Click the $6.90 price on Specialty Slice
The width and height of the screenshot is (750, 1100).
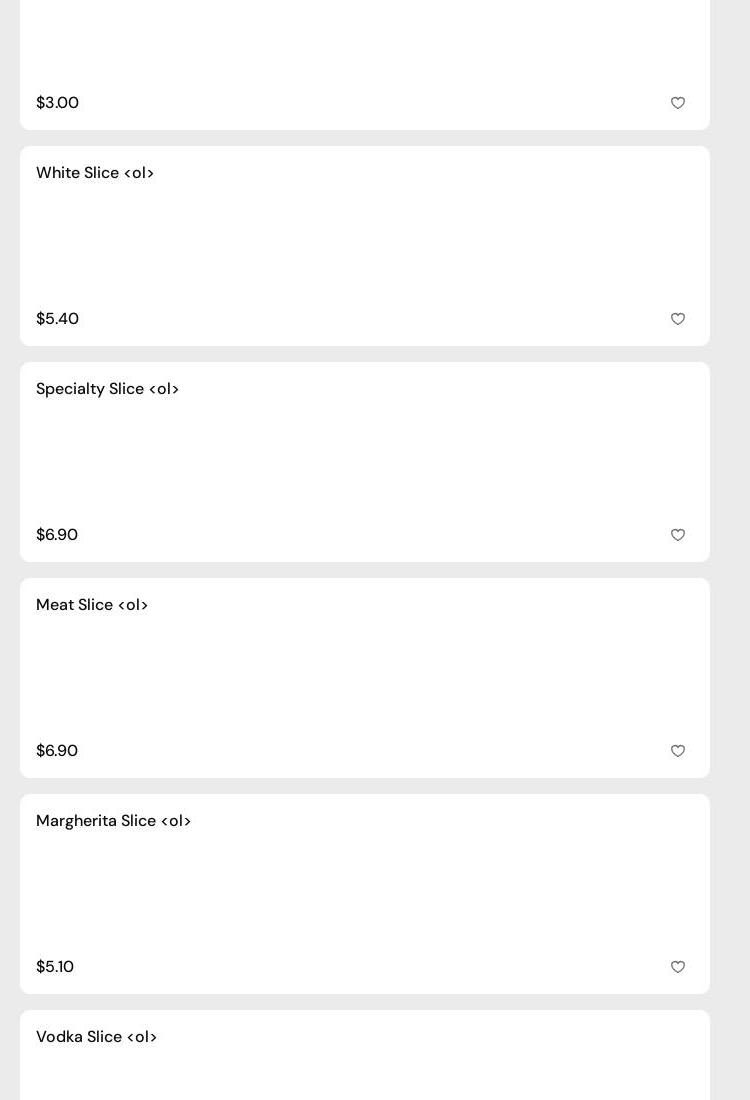coord(57,535)
